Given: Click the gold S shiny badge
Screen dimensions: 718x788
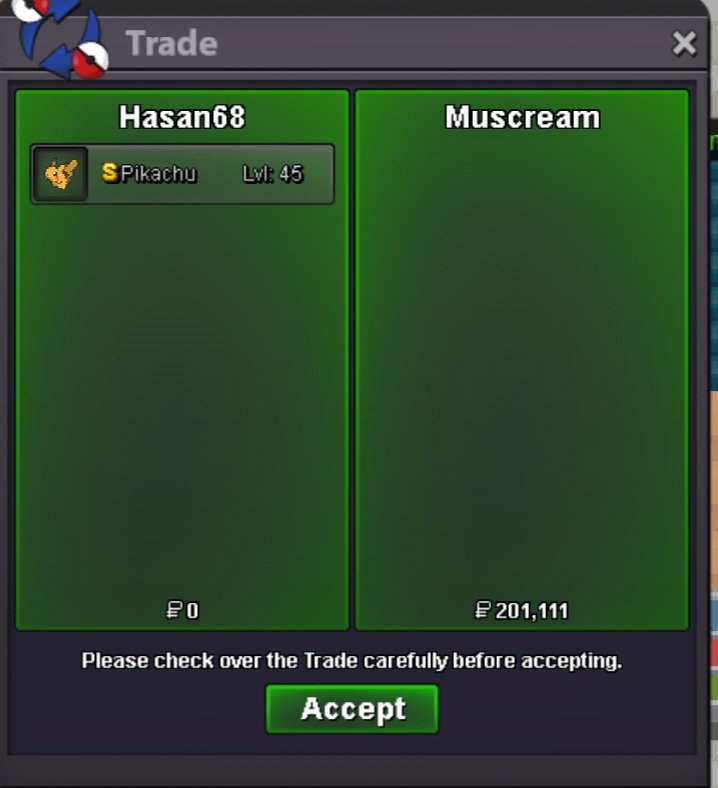Looking at the screenshot, I should click(x=110, y=172).
